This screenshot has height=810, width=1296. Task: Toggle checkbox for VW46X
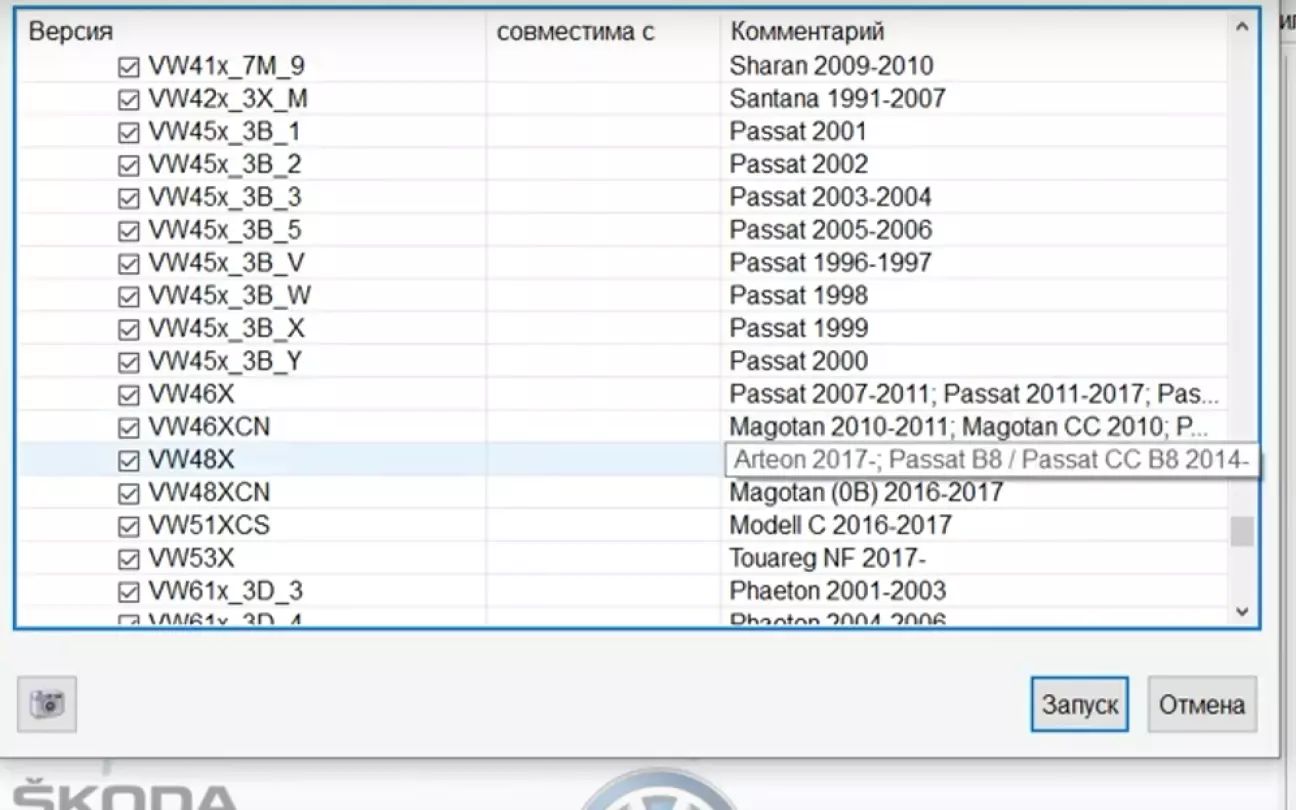click(128, 395)
